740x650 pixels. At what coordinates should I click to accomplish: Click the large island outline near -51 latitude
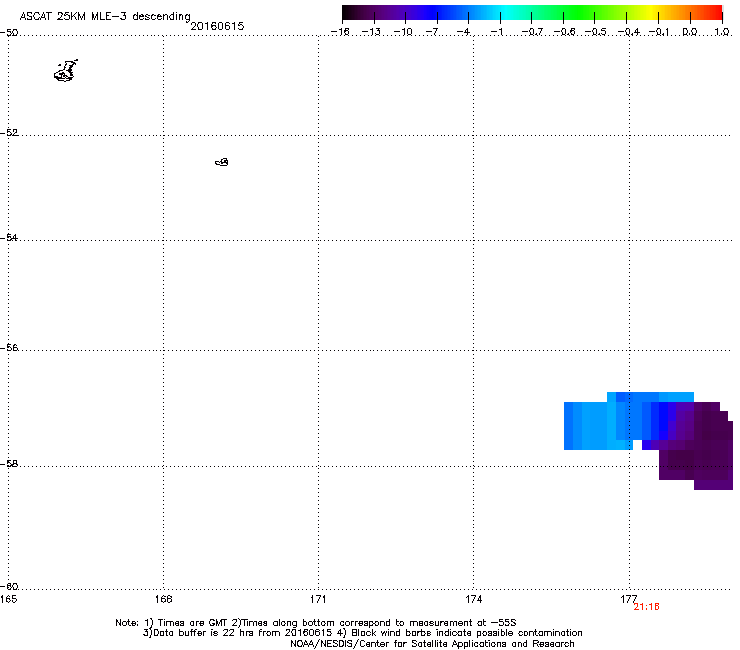[x=66, y=71]
